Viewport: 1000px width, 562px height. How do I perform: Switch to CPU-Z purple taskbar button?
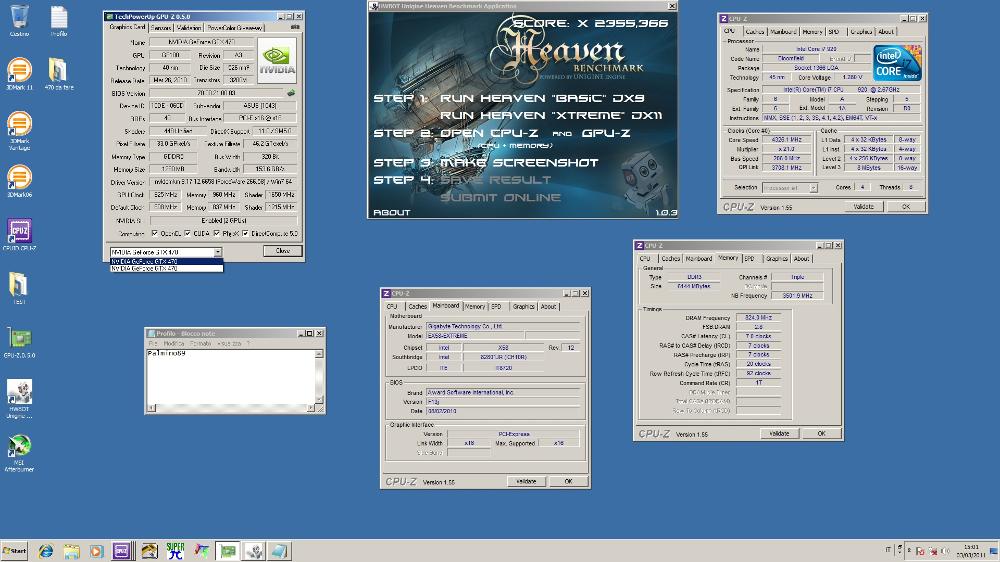[x=122, y=551]
